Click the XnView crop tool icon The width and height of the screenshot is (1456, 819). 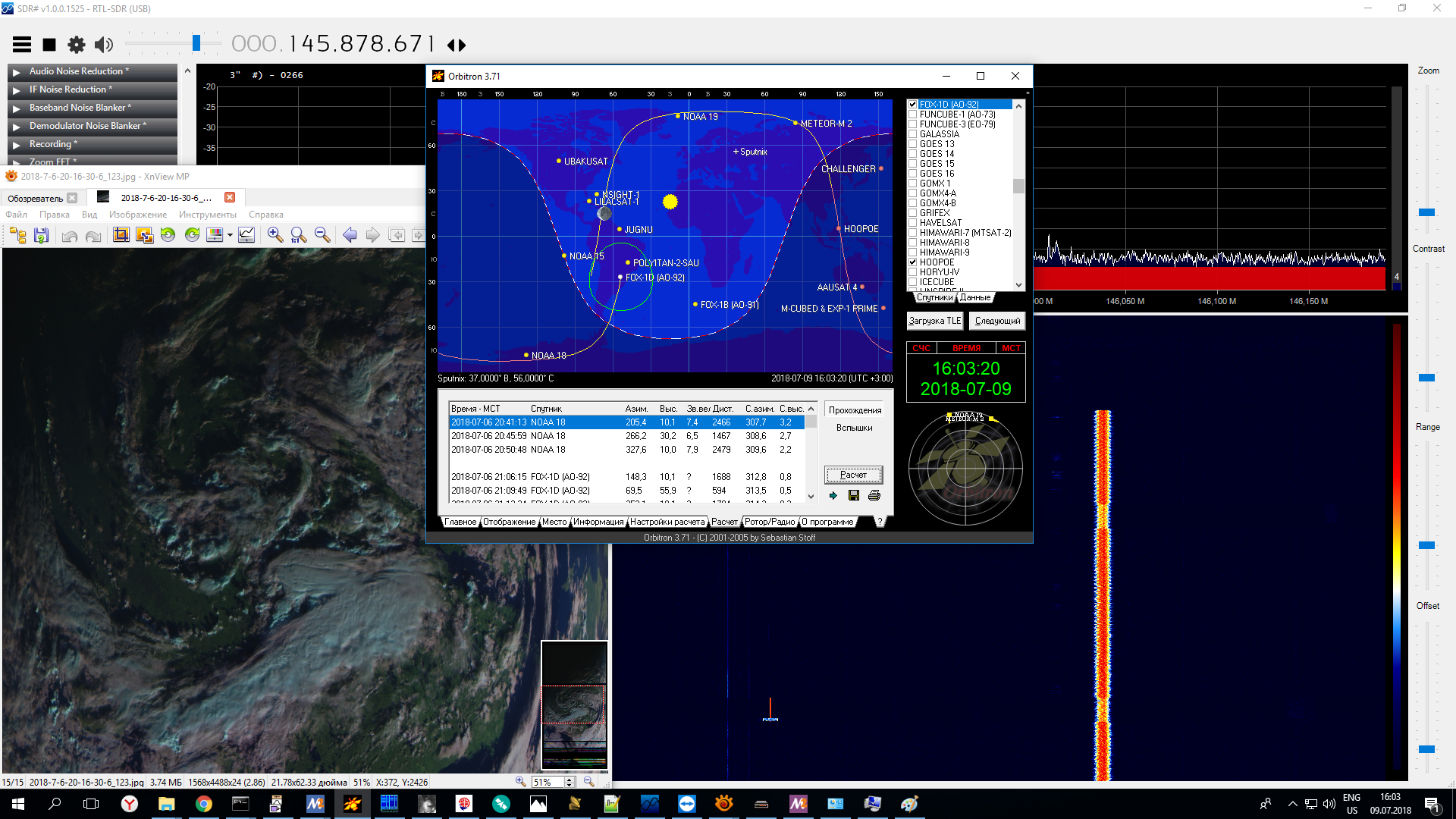(121, 235)
